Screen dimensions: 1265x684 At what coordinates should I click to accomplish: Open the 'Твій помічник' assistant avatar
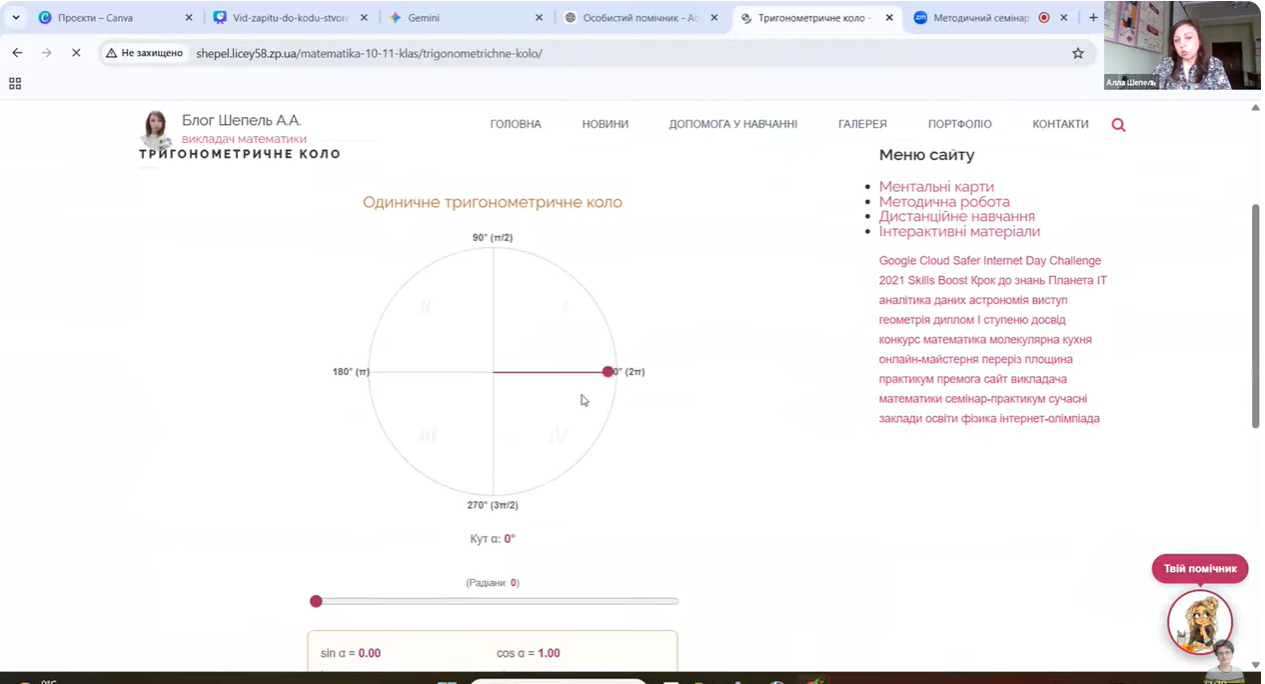pyautogui.click(x=1199, y=621)
